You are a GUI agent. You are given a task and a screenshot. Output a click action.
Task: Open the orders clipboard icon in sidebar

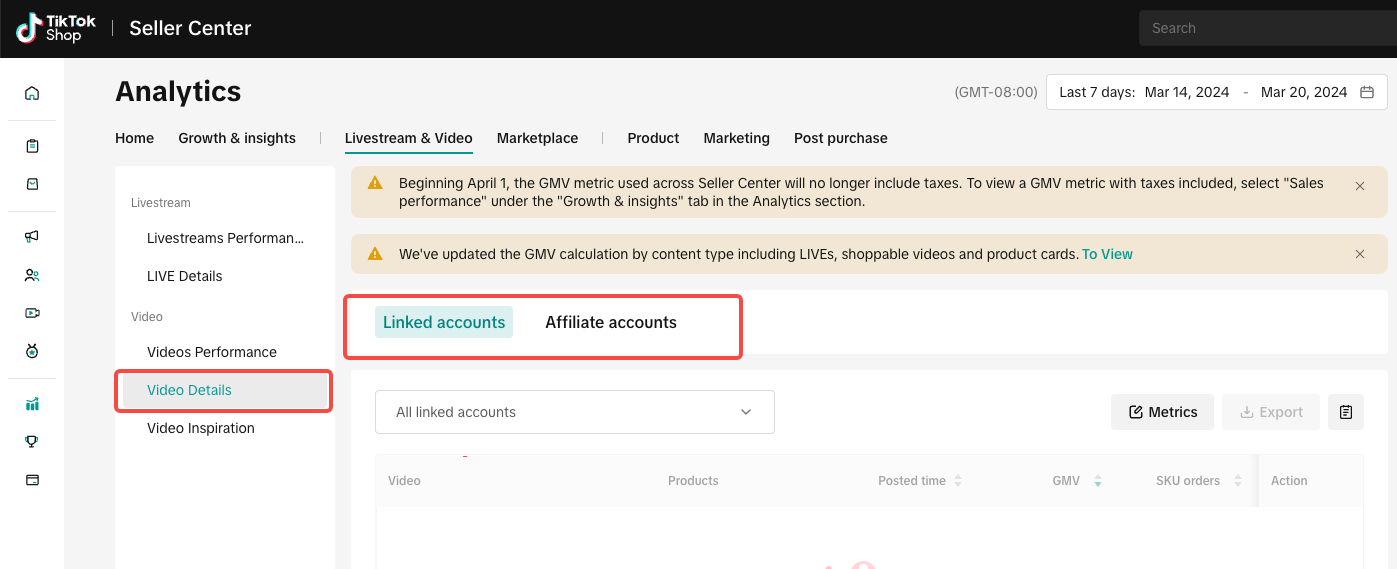[32, 146]
